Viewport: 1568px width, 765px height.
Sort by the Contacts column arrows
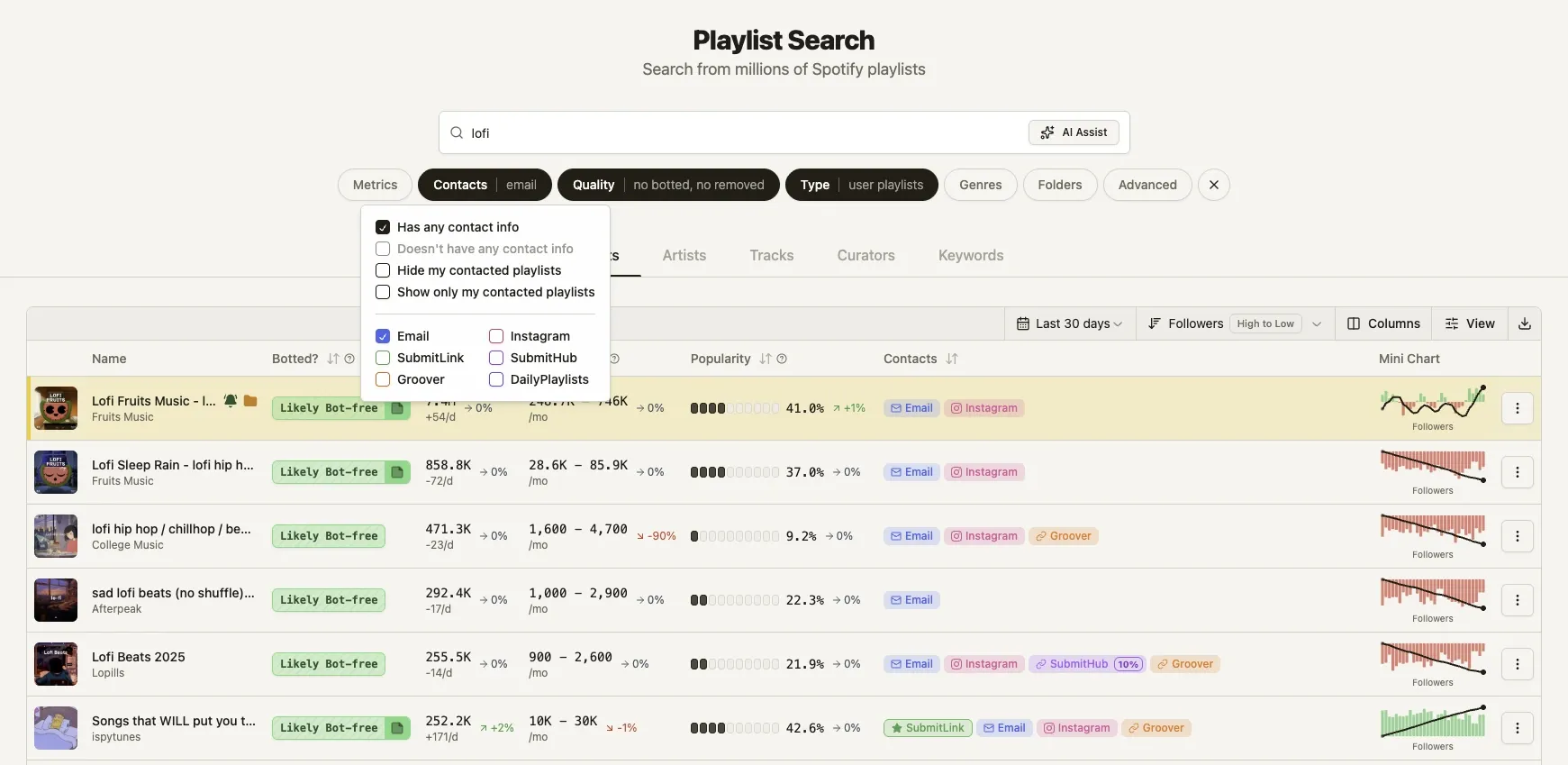click(x=952, y=359)
